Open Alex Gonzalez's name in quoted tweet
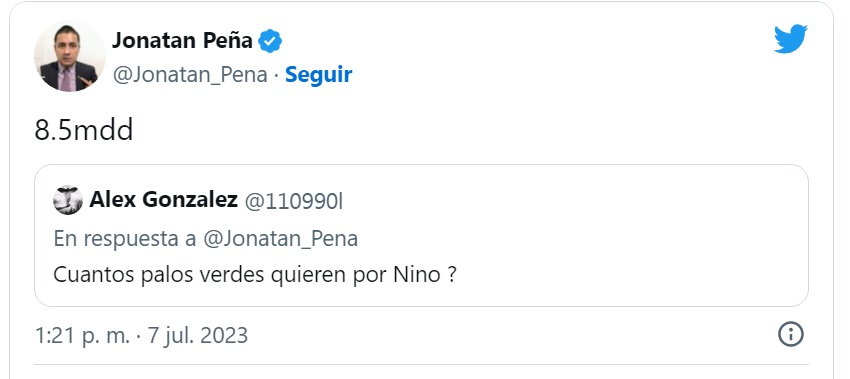This screenshot has height=379, width=850. pyautogui.click(x=163, y=200)
